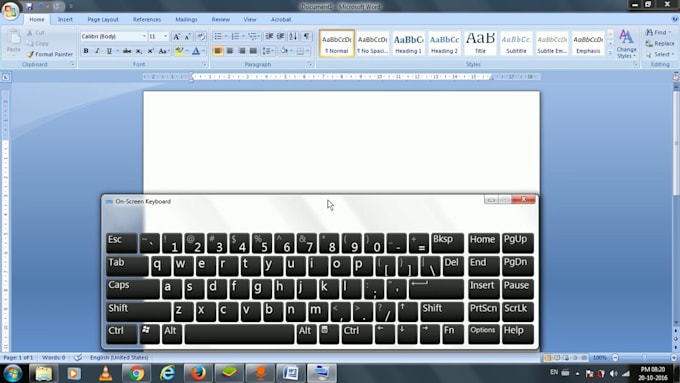Click the volume icon in system tray

click(x=613, y=373)
